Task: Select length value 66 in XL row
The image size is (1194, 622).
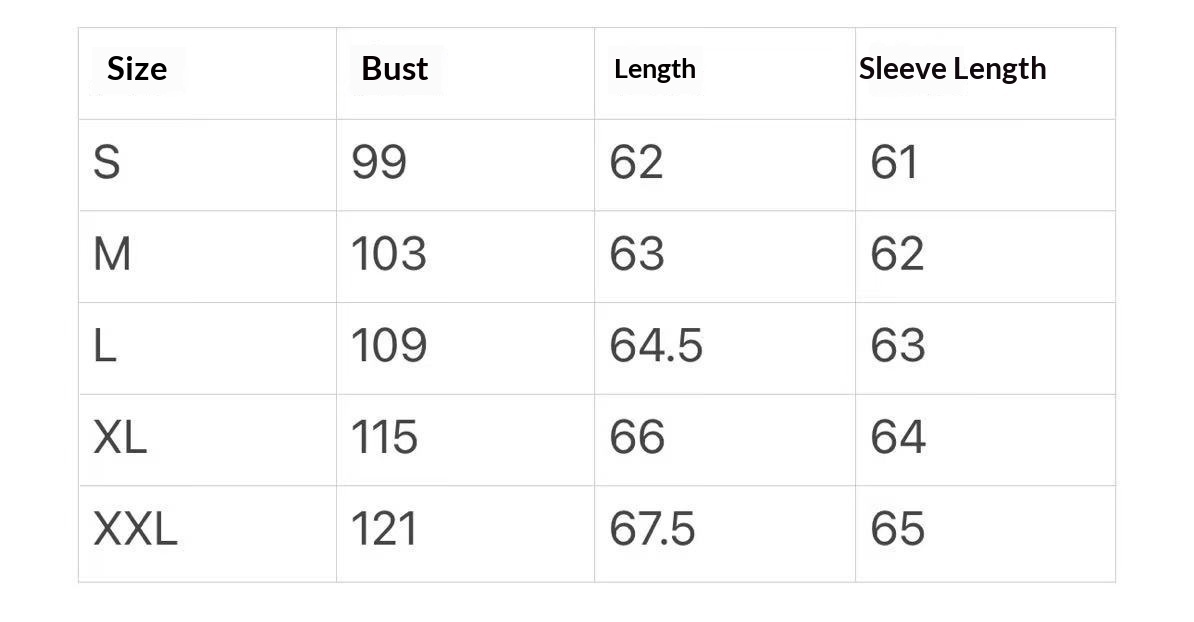Action: point(637,438)
